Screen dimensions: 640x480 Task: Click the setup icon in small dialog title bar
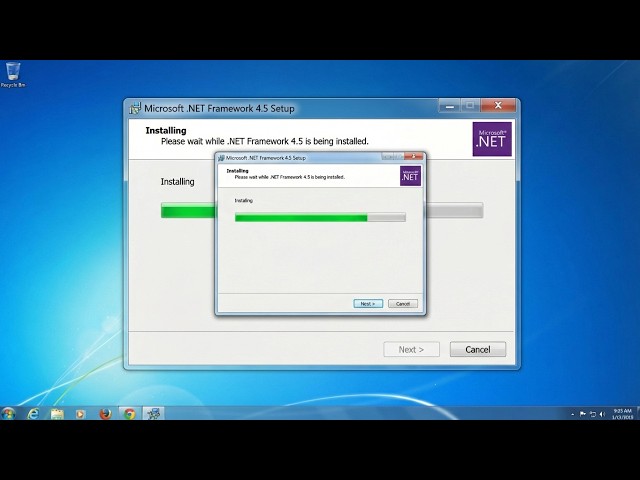[221, 158]
